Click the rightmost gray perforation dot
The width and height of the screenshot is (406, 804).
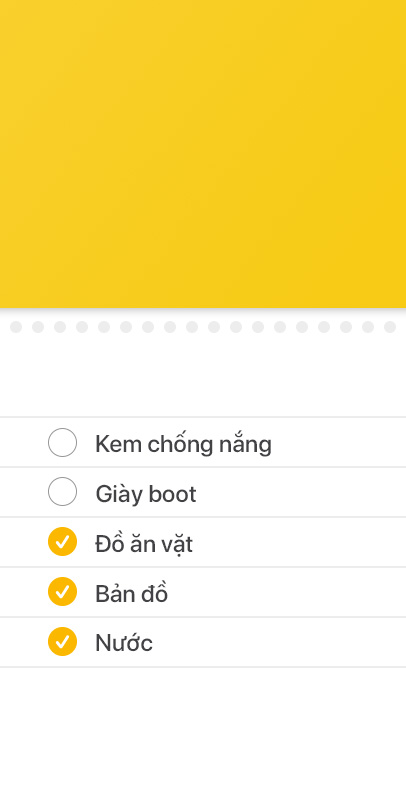pyautogui.click(x=390, y=327)
